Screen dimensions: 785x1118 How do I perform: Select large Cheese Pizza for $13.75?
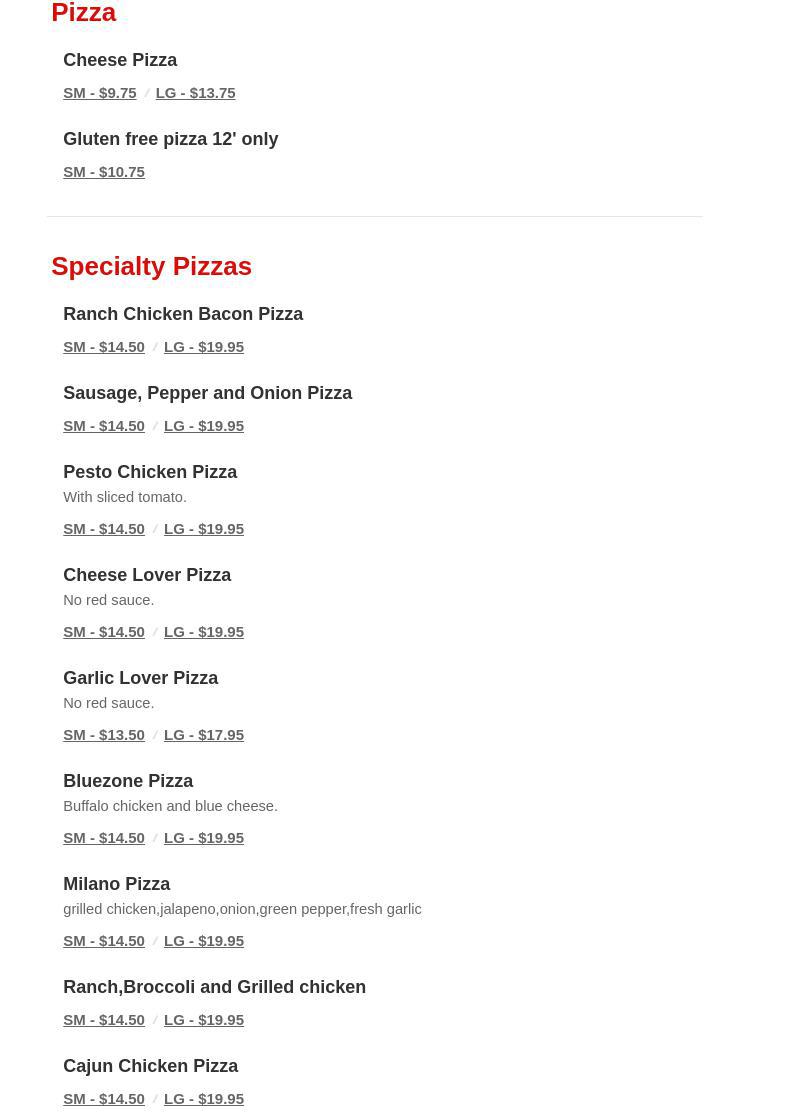195,93
